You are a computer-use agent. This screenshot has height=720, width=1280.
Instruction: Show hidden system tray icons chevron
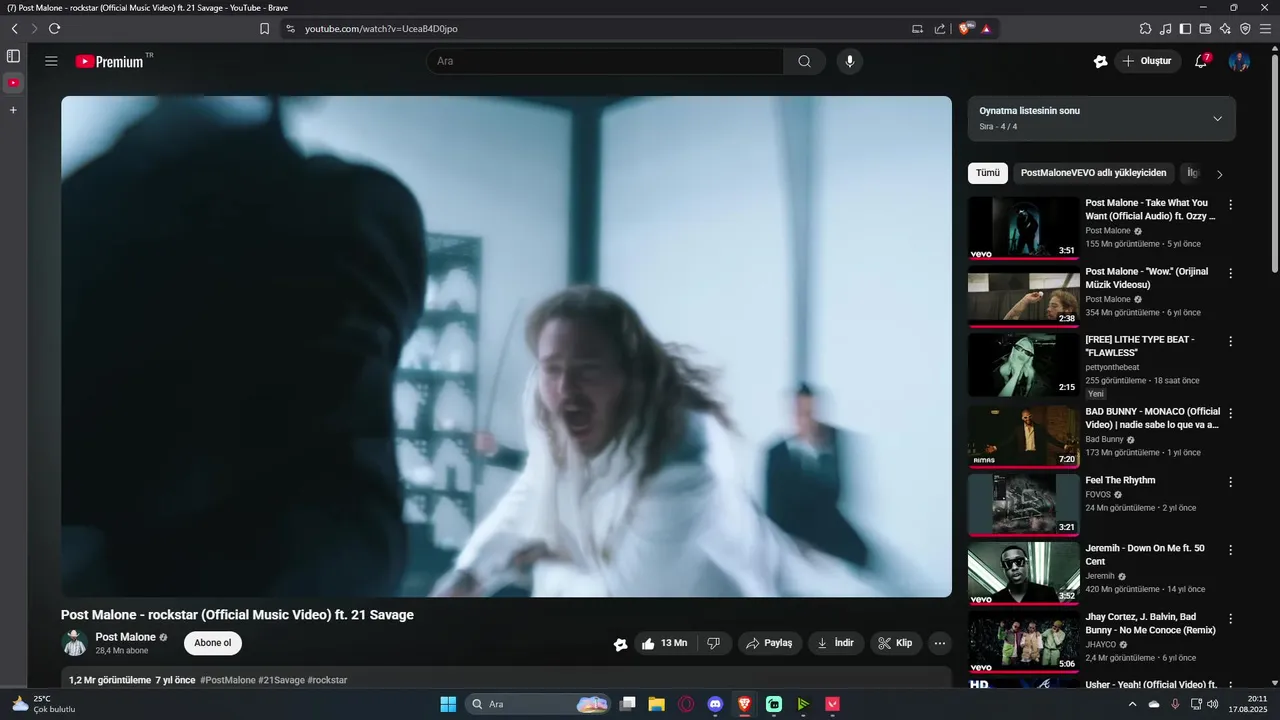pos(1132,704)
